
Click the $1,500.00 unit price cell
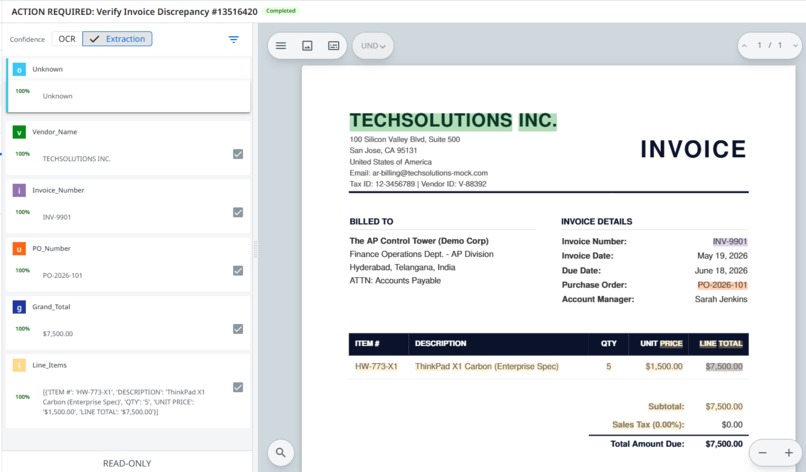tap(664, 367)
